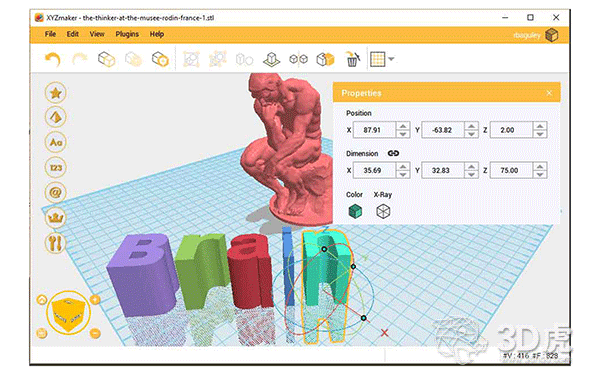This screenshot has height=375, width=600.
Task: Increase Position Z with up arrow
Action: pyautogui.click(x=540, y=126)
